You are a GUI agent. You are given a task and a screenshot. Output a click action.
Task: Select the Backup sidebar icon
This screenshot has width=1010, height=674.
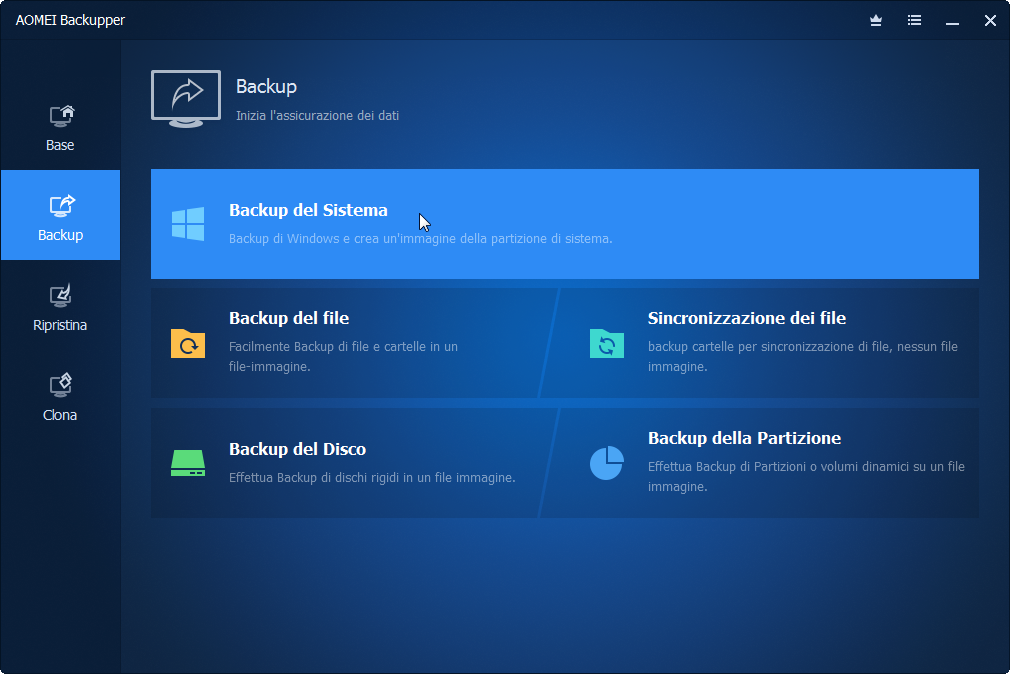pos(62,206)
